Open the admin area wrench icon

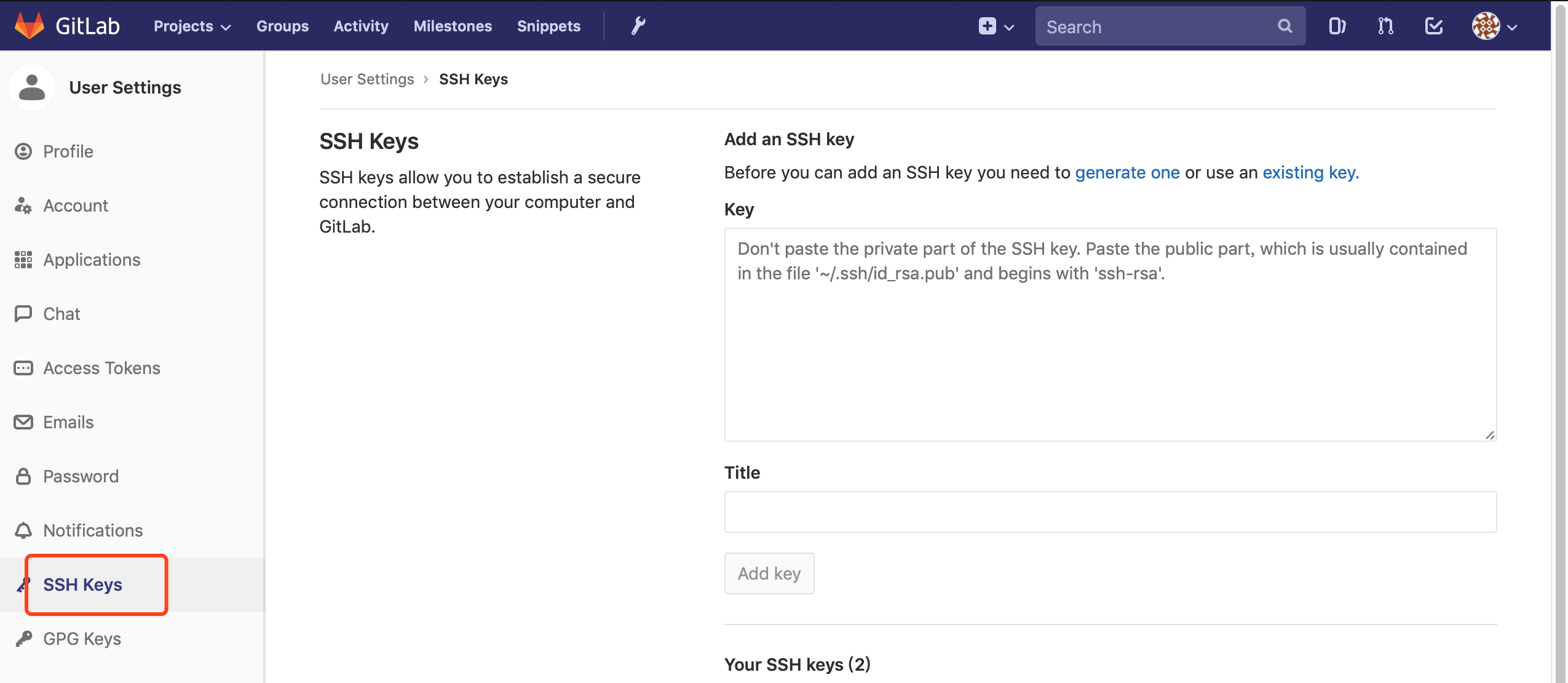638,26
